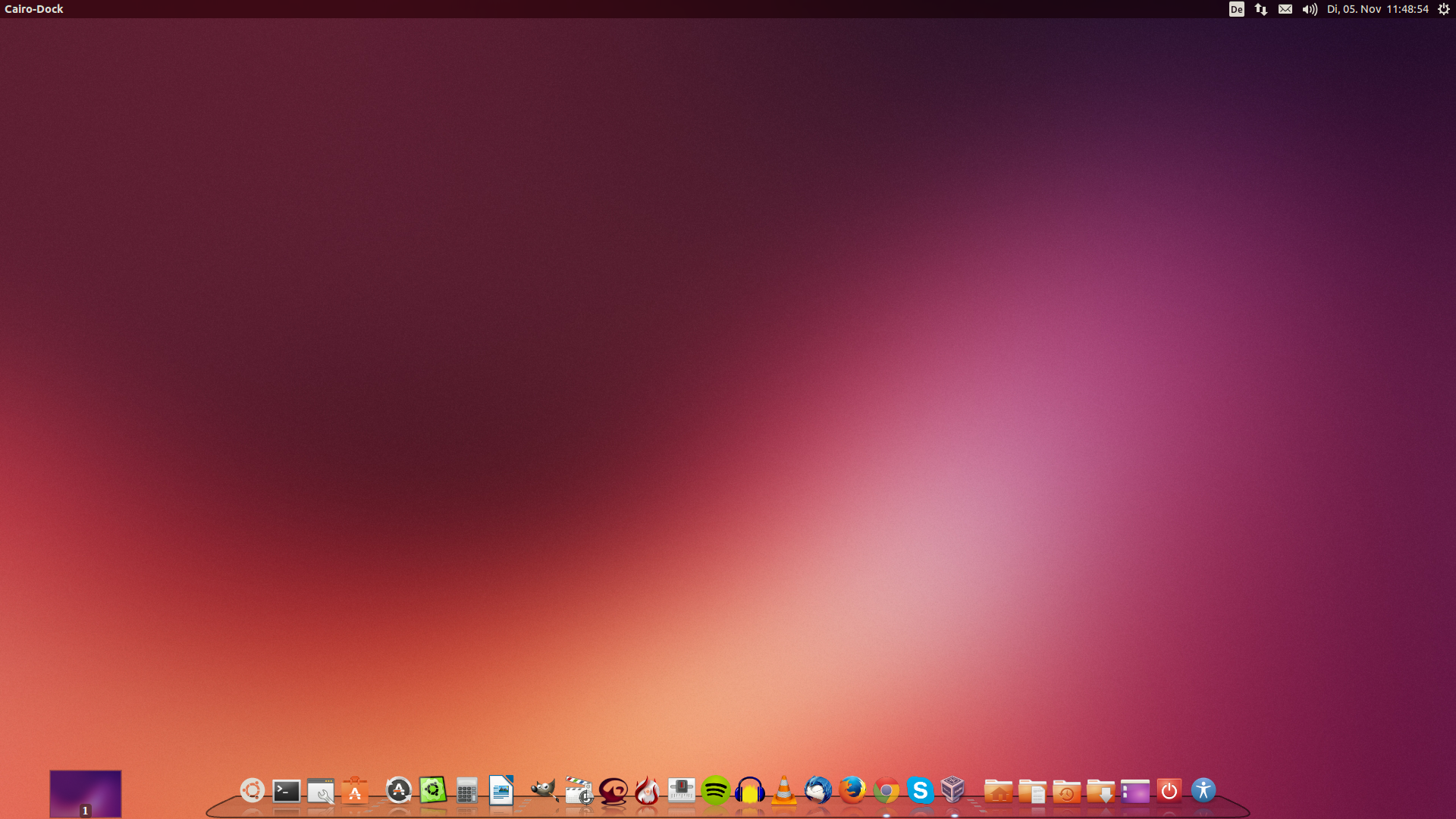Image resolution: width=1456 pixels, height=819 pixels.
Task: Open the Calculator app
Action: [466, 791]
